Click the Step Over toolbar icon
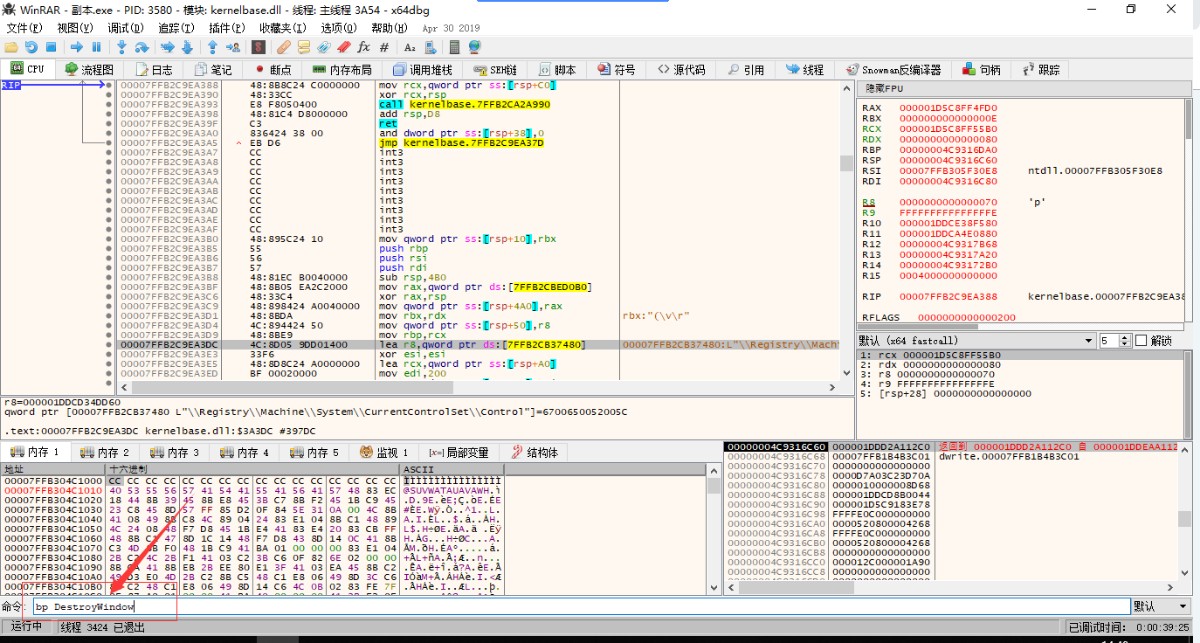This screenshot has height=643, width=1200. point(142,47)
